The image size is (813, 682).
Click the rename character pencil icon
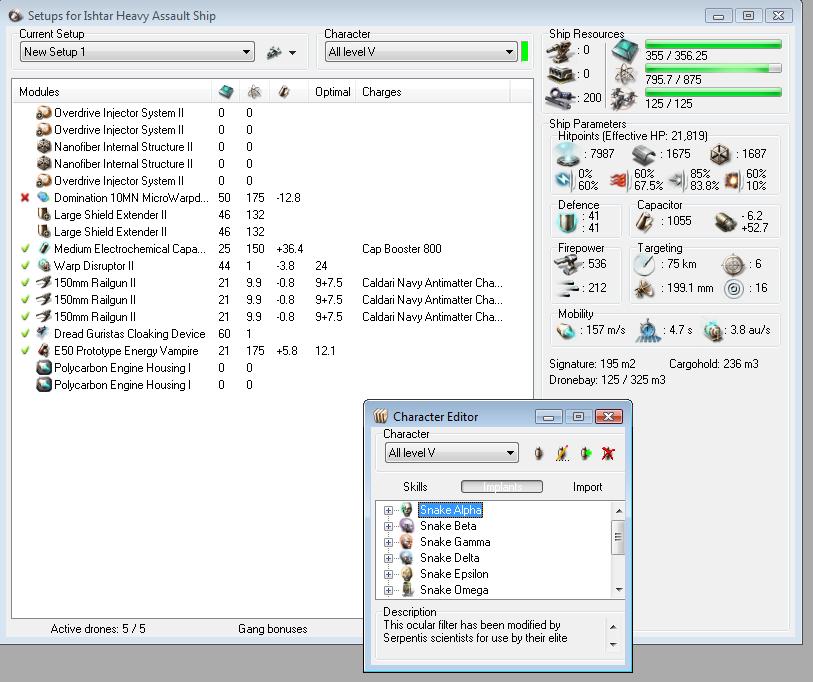click(x=562, y=453)
